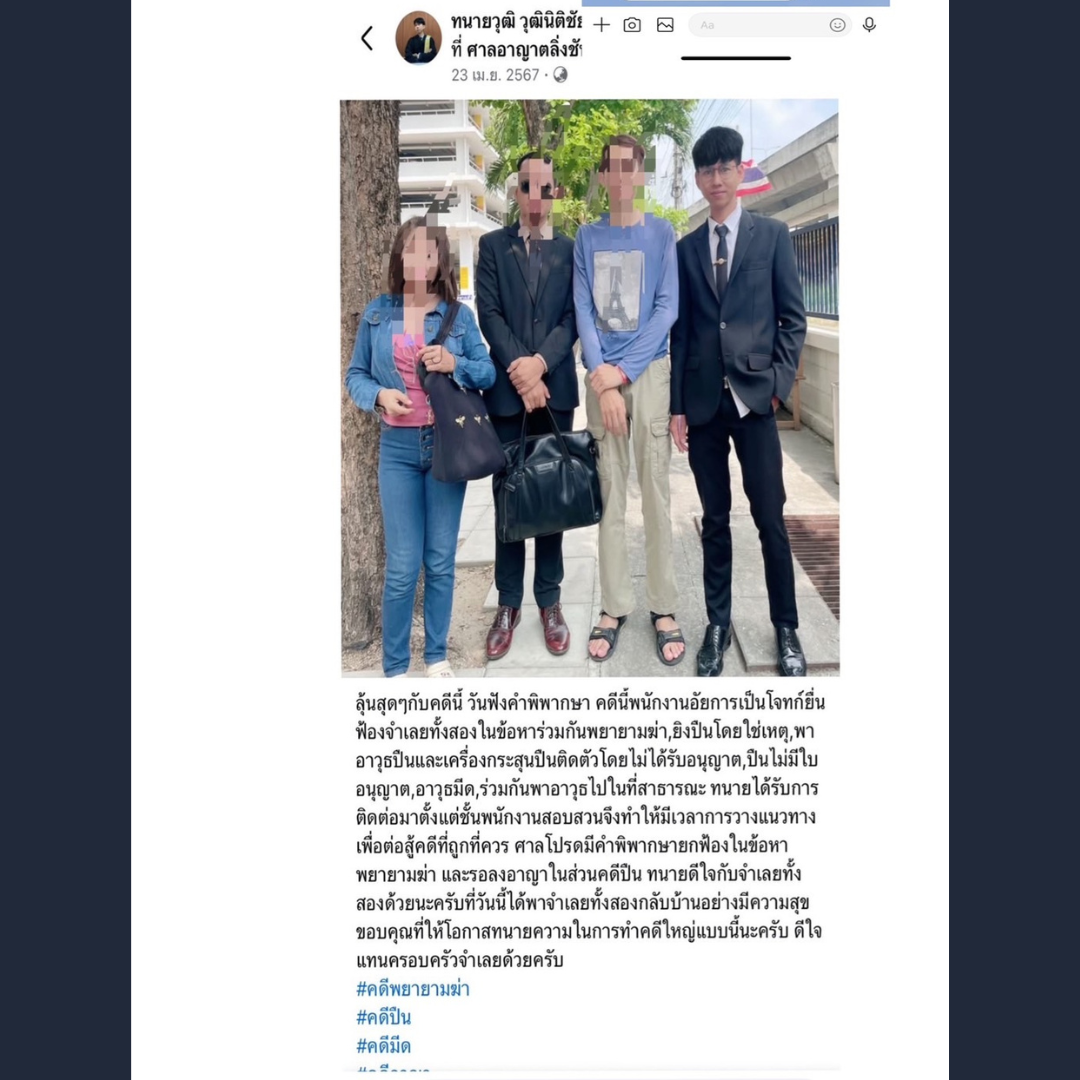Screen dimensions: 1080x1080
Task: Open hashtag #คดีพยายามฆ่า
Action: click(412, 989)
